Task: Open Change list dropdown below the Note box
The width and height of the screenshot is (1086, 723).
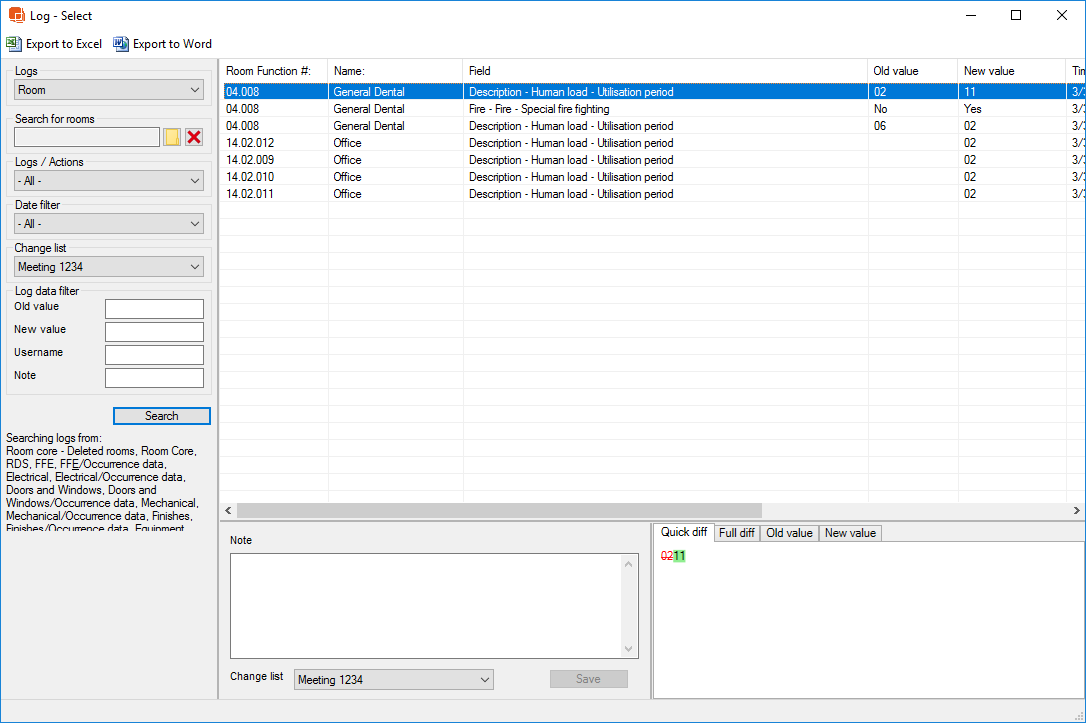Action: click(x=394, y=680)
